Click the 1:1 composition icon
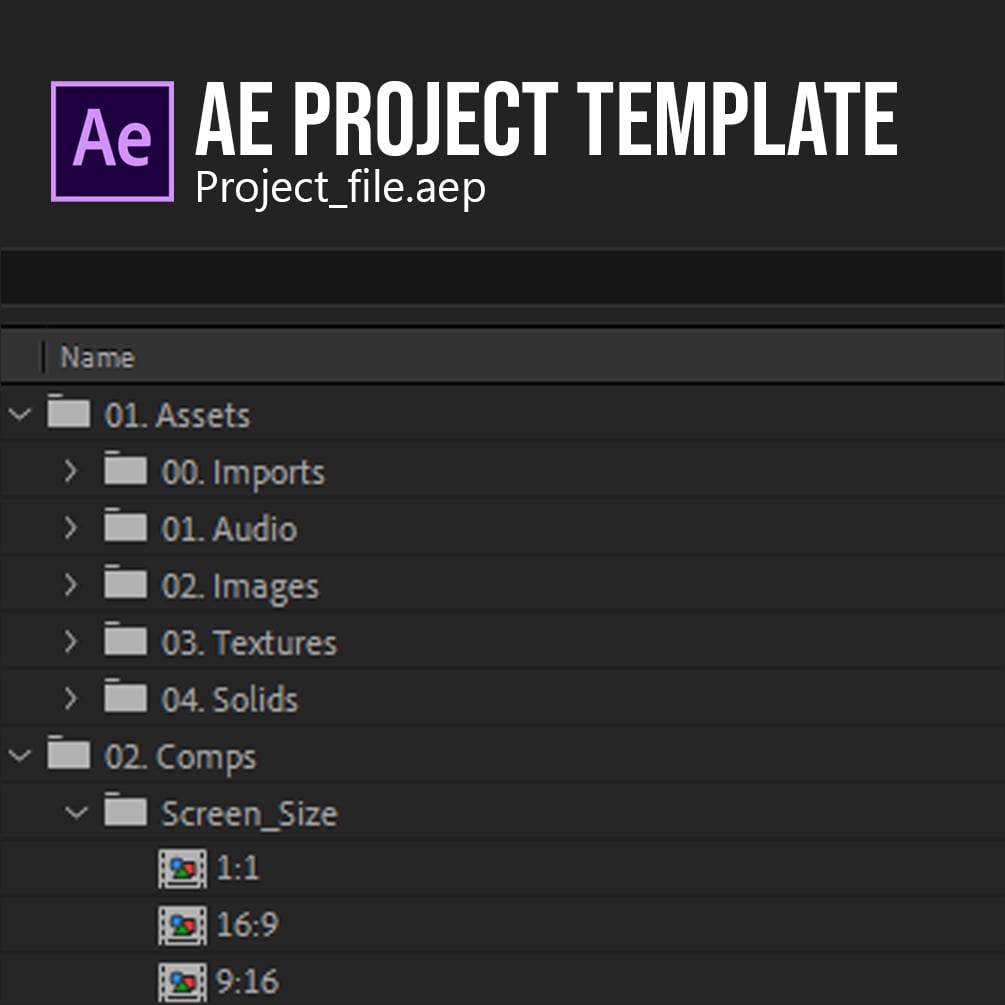The image size is (1005, 1005). [x=182, y=868]
